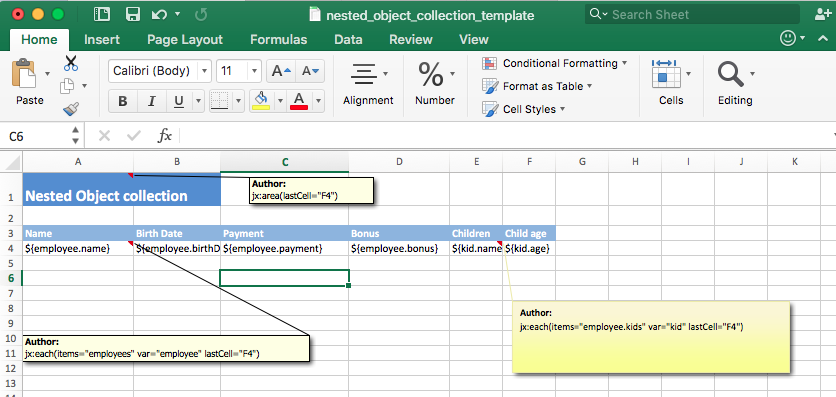Select cell containing ${employee.payment}

pos(285,248)
